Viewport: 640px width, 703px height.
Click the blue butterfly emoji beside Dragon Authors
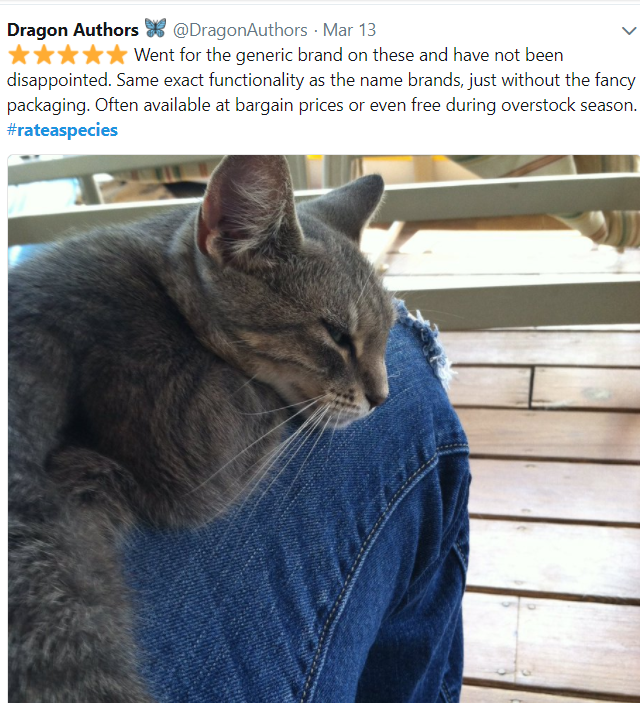pyautogui.click(x=155, y=28)
